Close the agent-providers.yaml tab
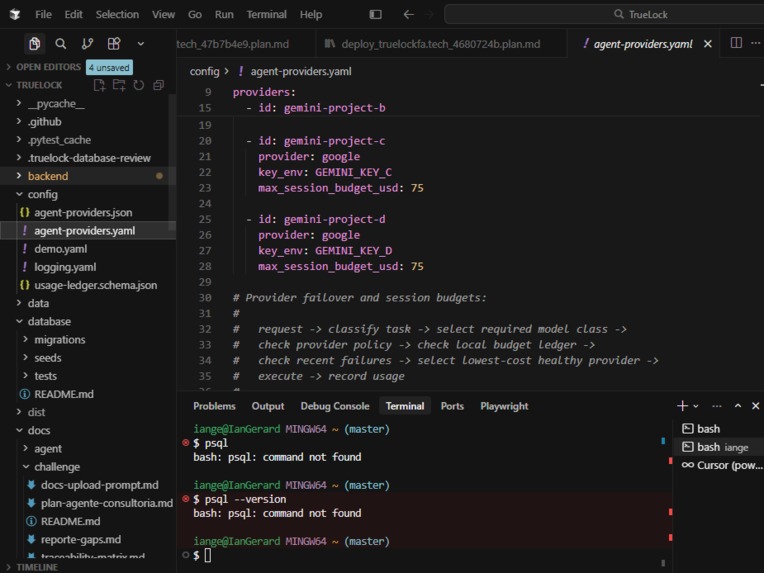This screenshot has height=573, width=764. click(x=707, y=44)
